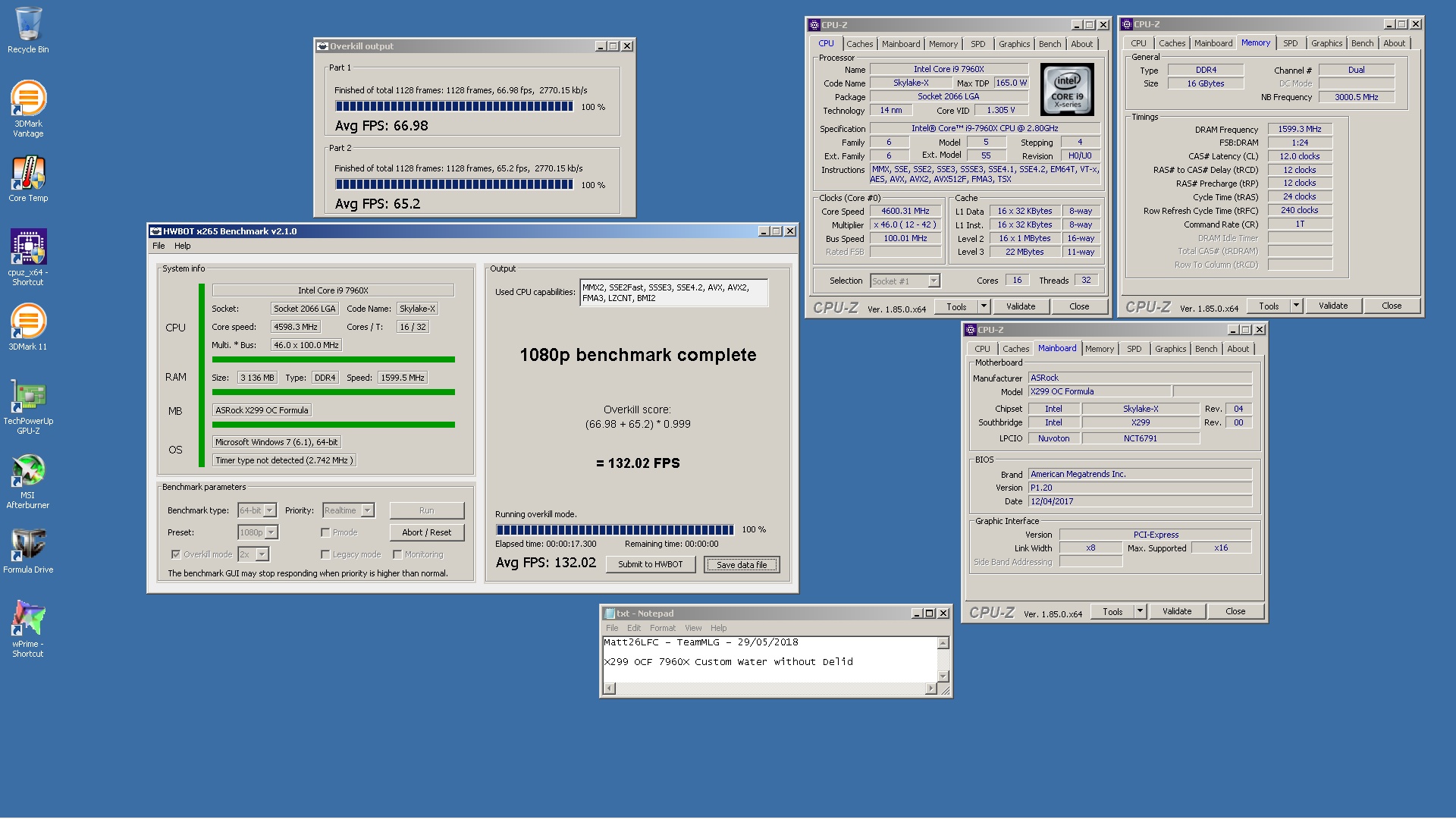Open Graphics tab in CPU-Z CPU window
The height and width of the screenshot is (819, 1456).
(x=1014, y=44)
